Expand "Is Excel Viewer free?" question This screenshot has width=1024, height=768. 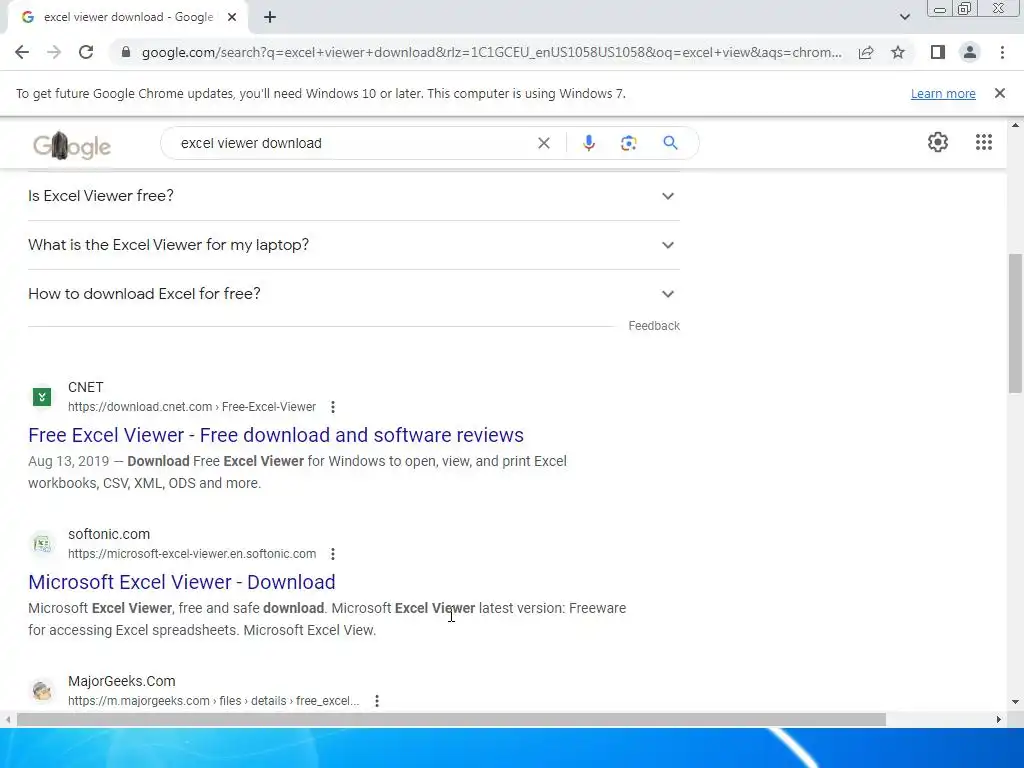pos(354,196)
